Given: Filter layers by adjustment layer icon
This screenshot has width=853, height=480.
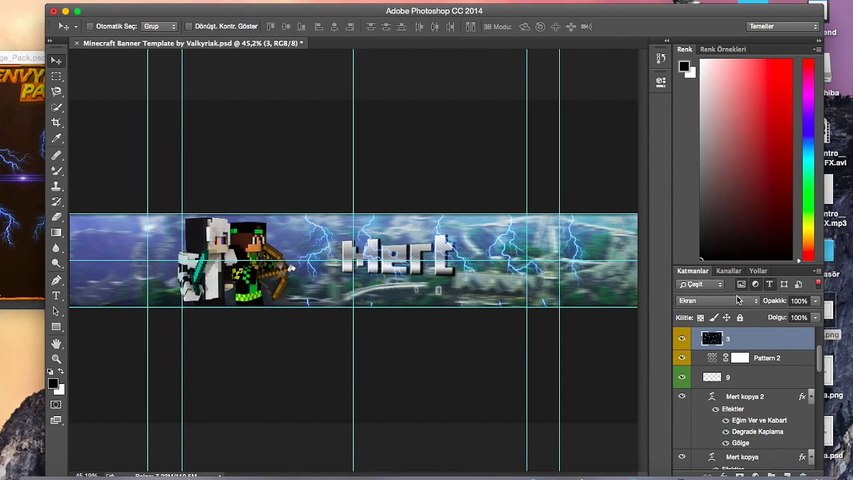Looking at the screenshot, I should 755,284.
